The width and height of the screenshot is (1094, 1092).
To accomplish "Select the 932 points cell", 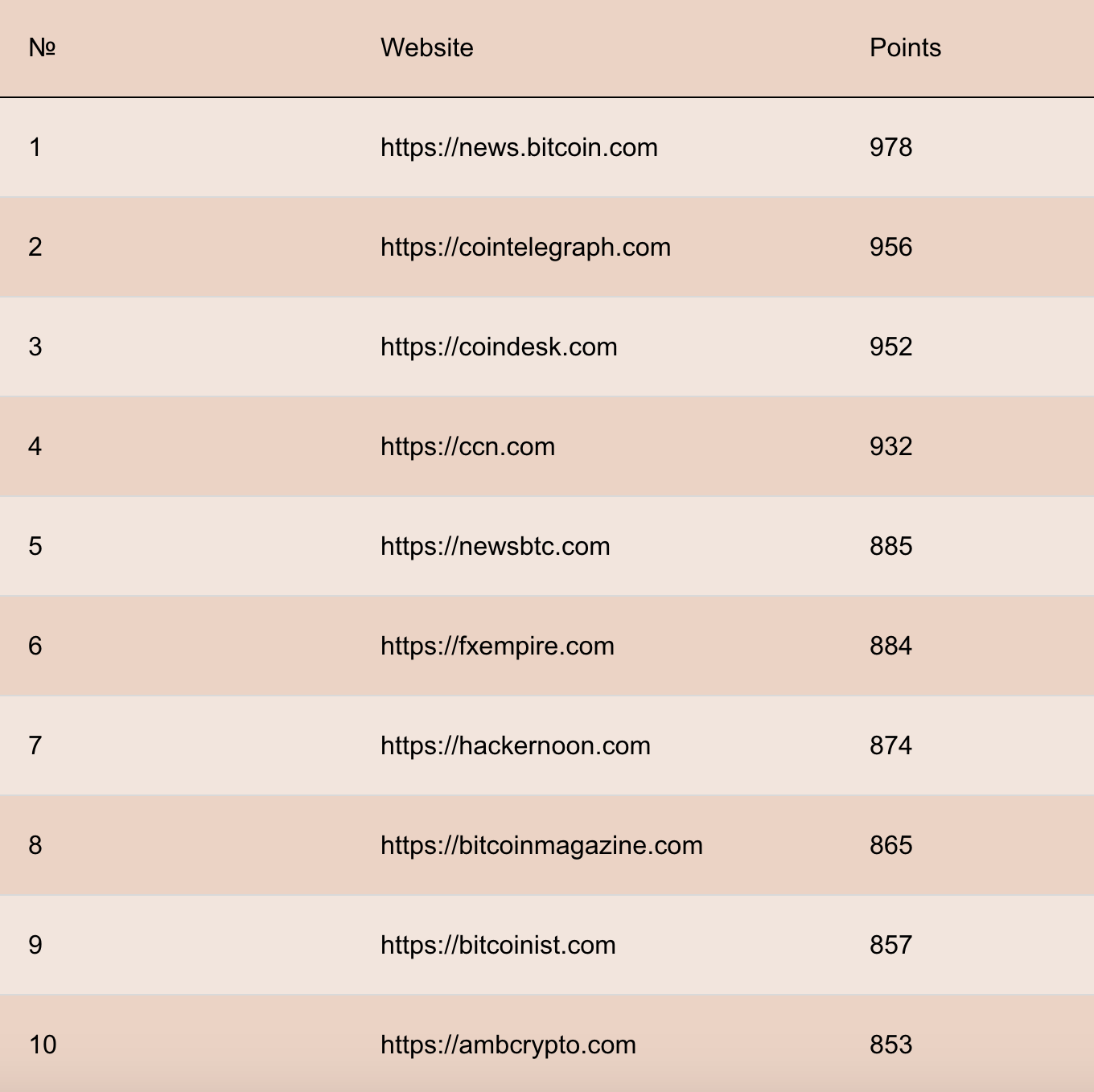I will point(890,446).
